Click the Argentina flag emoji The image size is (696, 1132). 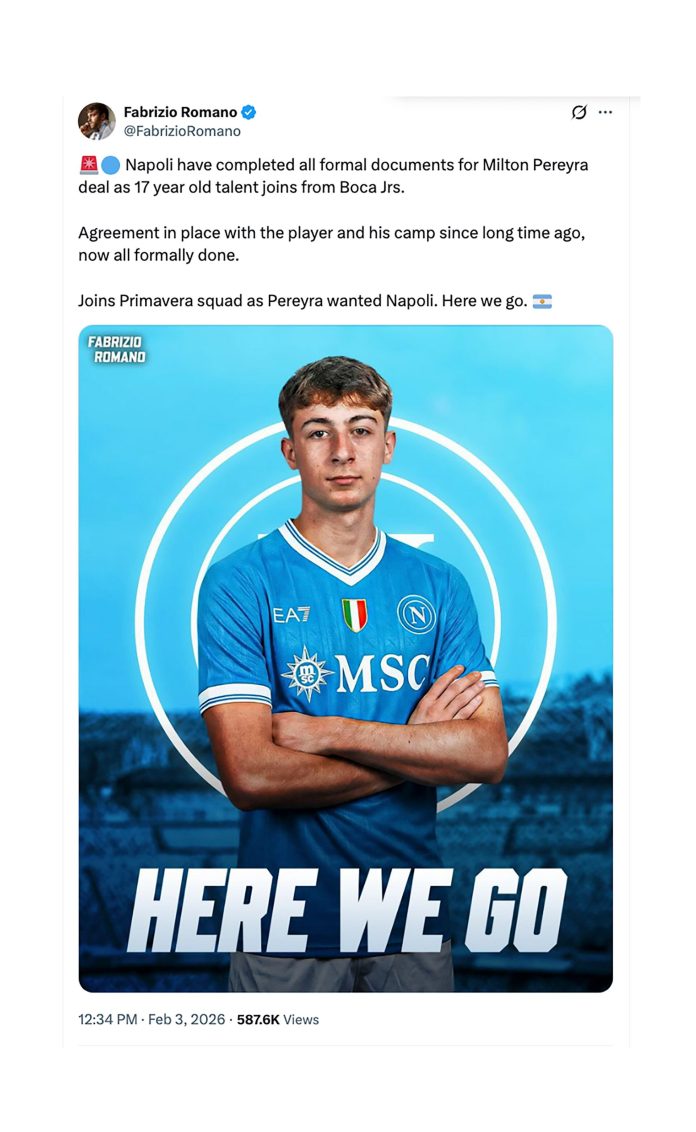coord(542,301)
